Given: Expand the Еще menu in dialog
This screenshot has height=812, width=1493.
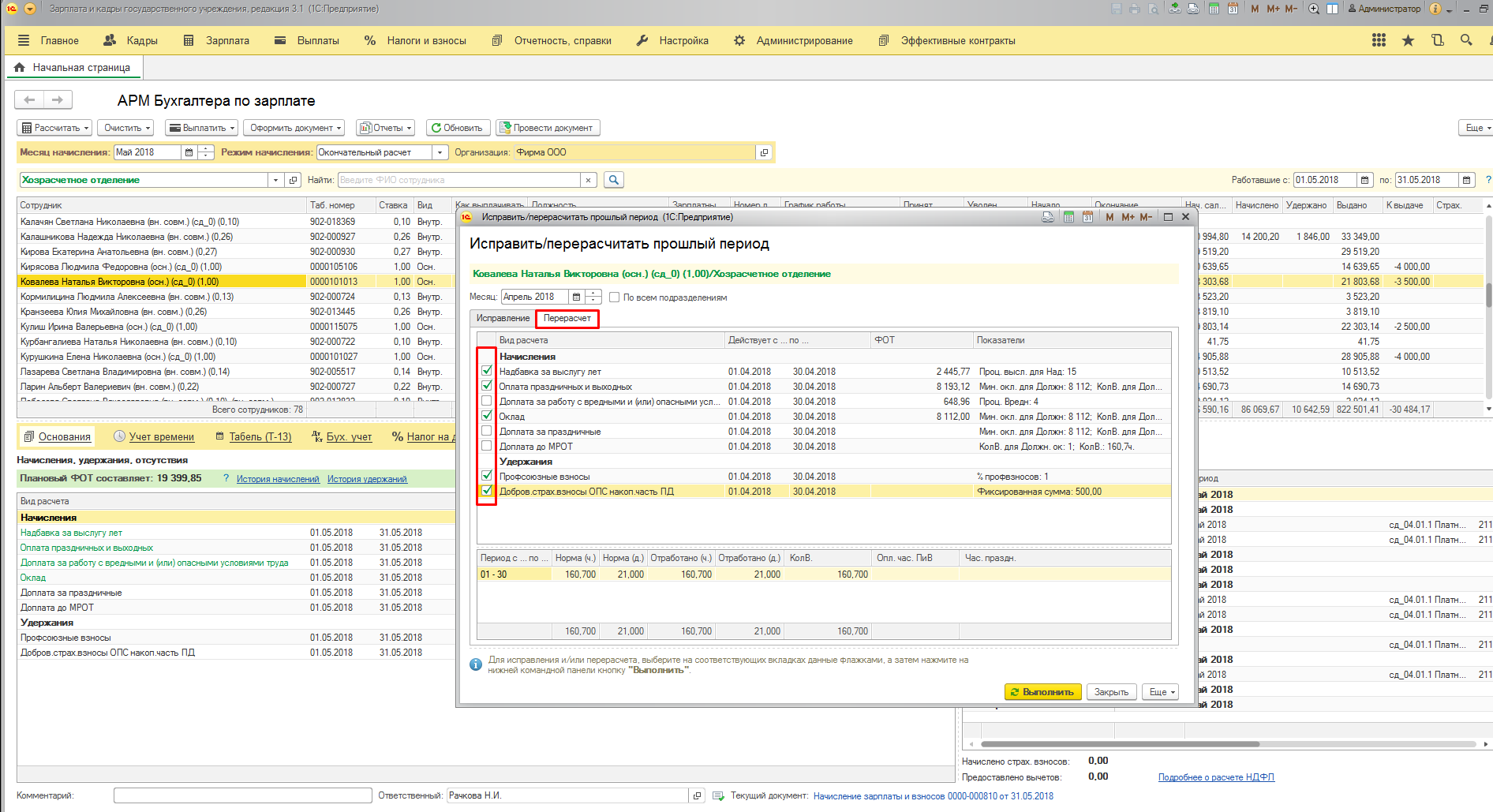Looking at the screenshot, I should coord(1162,692).
